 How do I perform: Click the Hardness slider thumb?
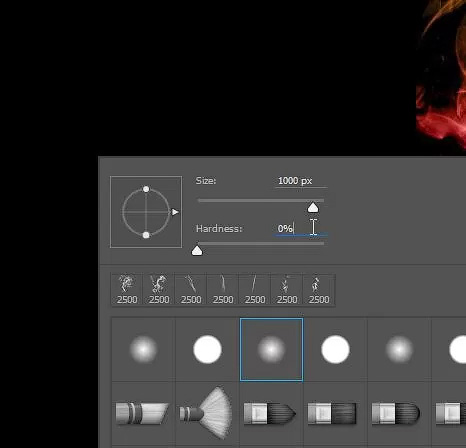coord(197,250)
